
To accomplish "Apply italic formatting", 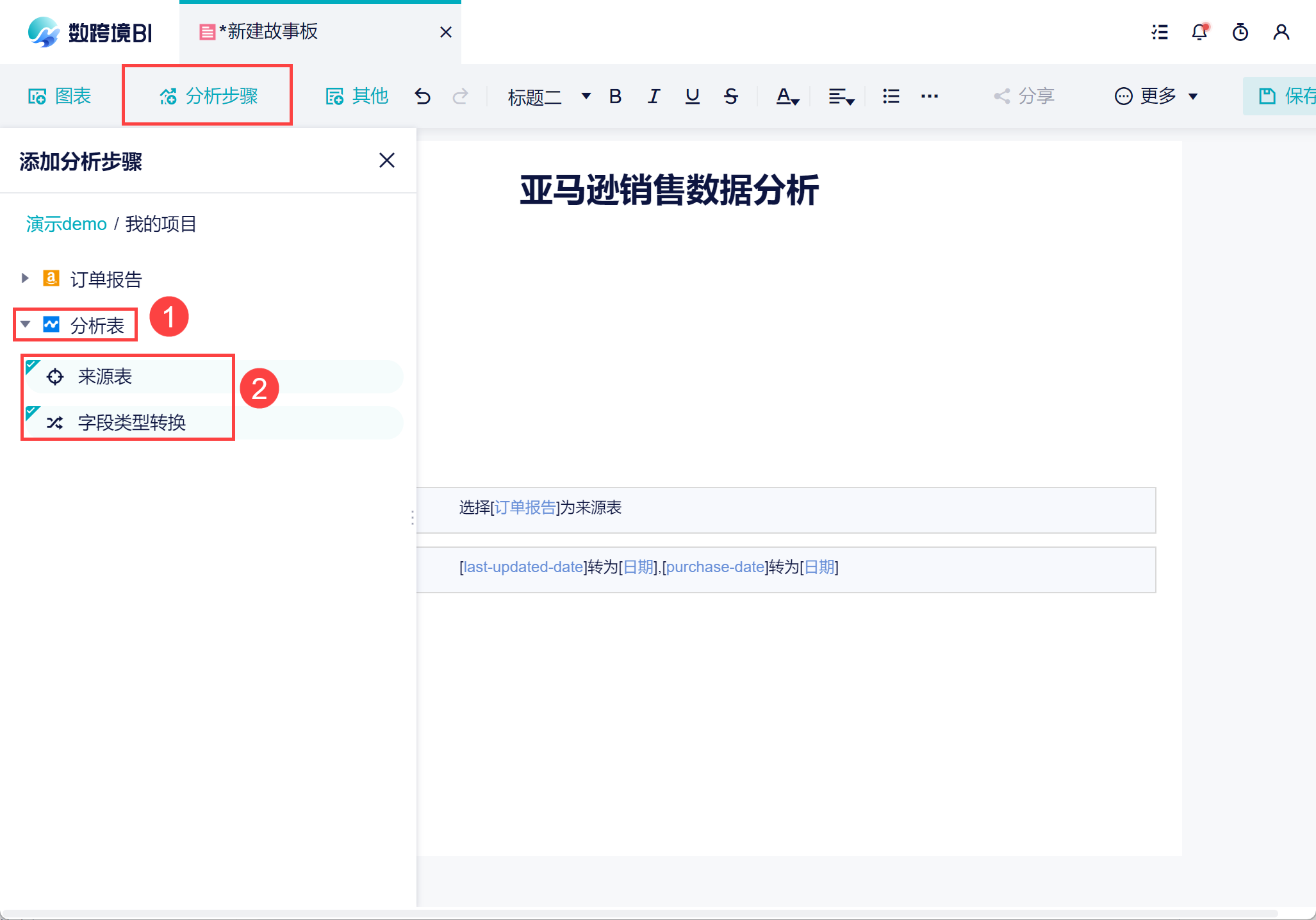I will point(654,96).
